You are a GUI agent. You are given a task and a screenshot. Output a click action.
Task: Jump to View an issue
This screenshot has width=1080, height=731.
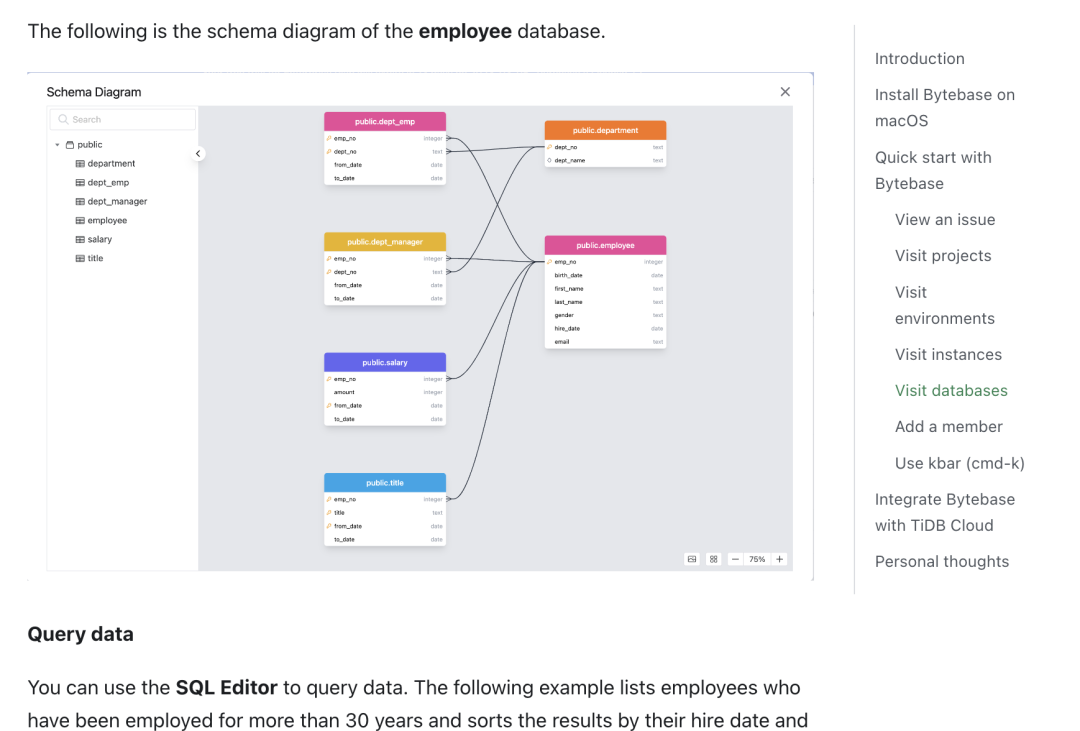945,220
